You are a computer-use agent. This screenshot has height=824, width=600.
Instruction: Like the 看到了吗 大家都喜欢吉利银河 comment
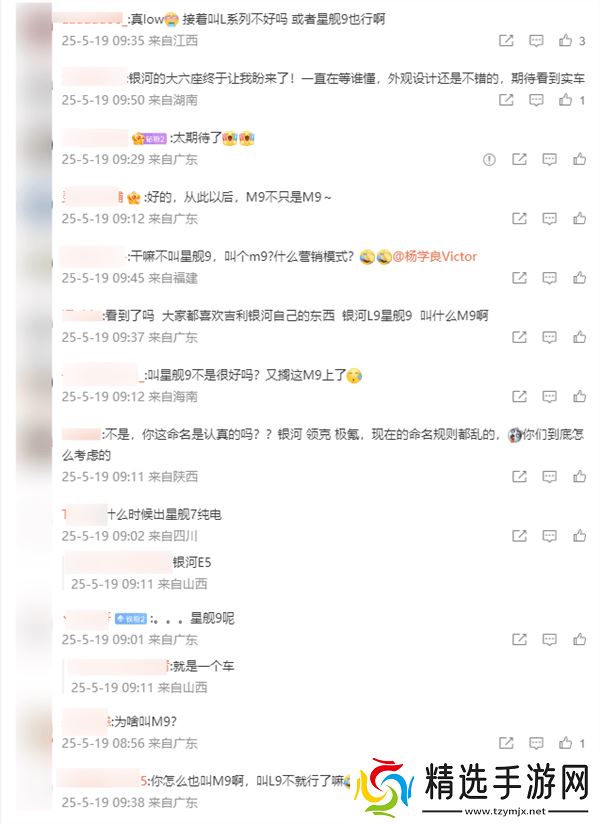tap(580, 337)
